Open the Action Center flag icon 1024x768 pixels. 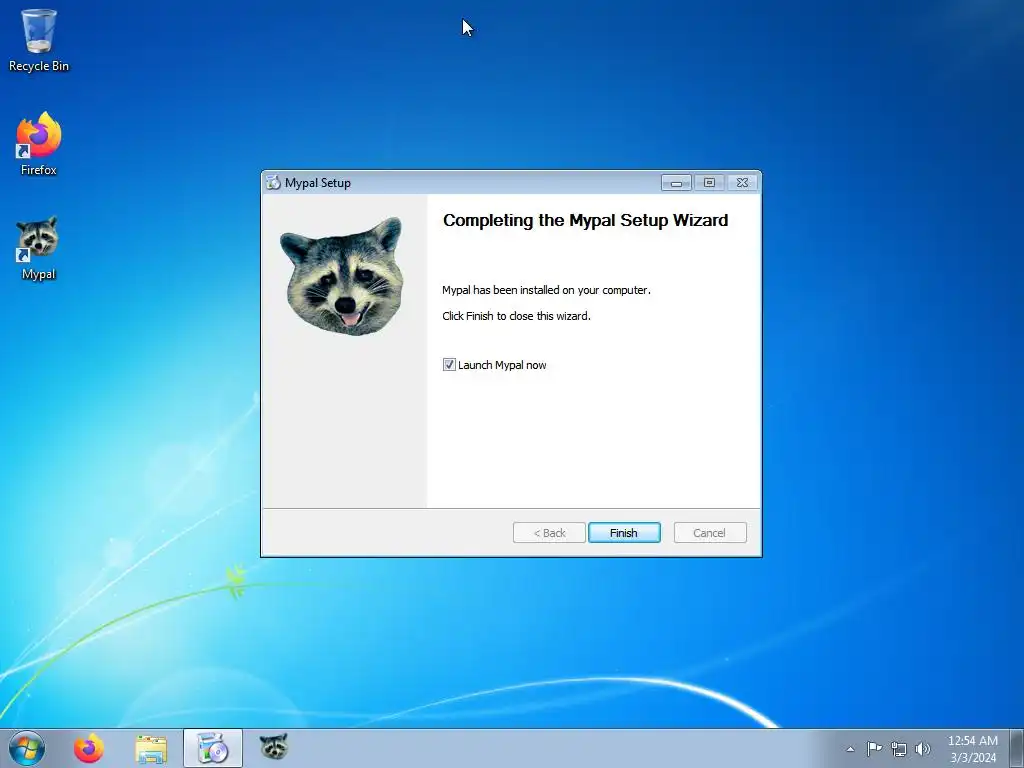874,748
